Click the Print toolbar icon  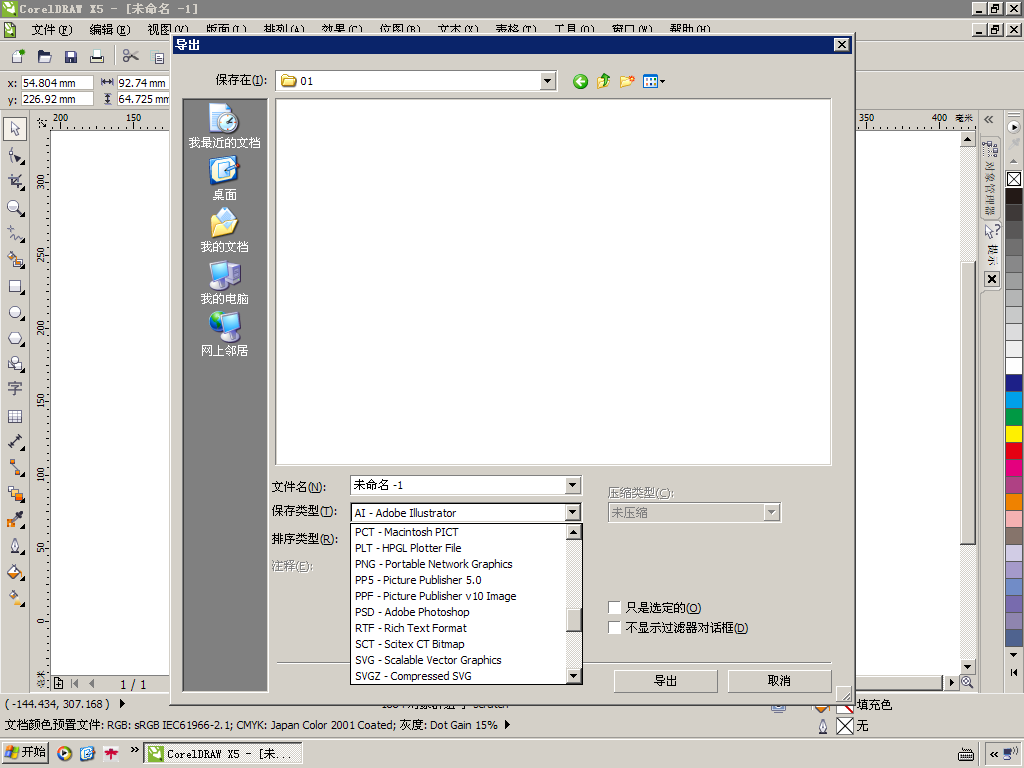pos(97,57)
